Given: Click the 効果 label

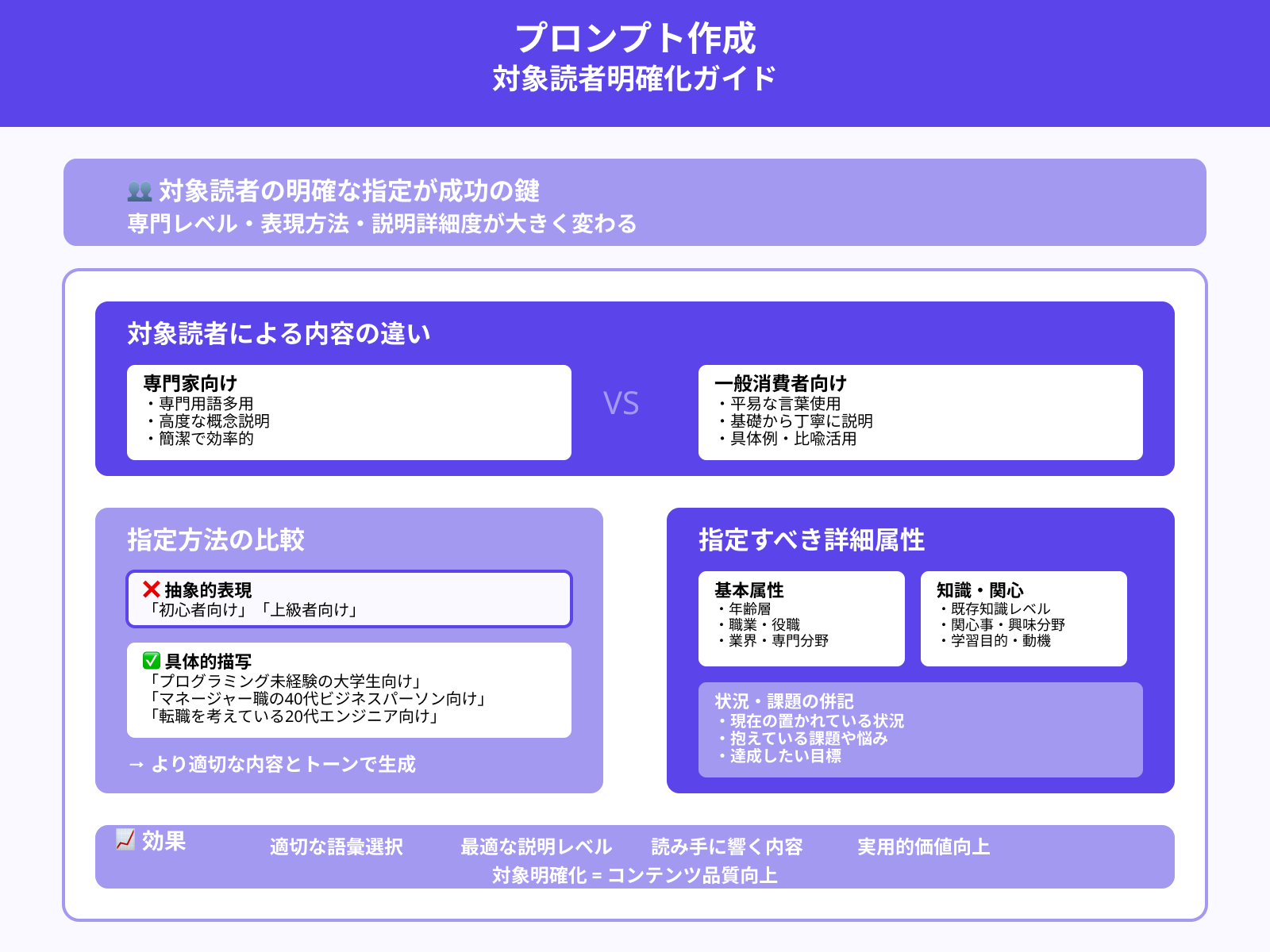Looking at the screenshot, I should [164, 841].
